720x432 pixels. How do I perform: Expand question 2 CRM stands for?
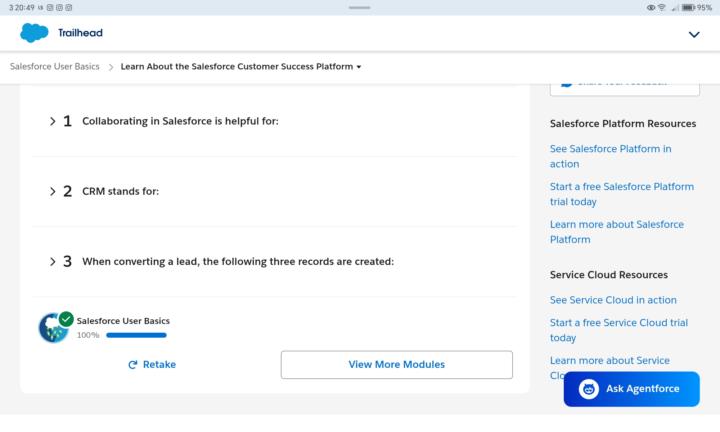(53, 191)
